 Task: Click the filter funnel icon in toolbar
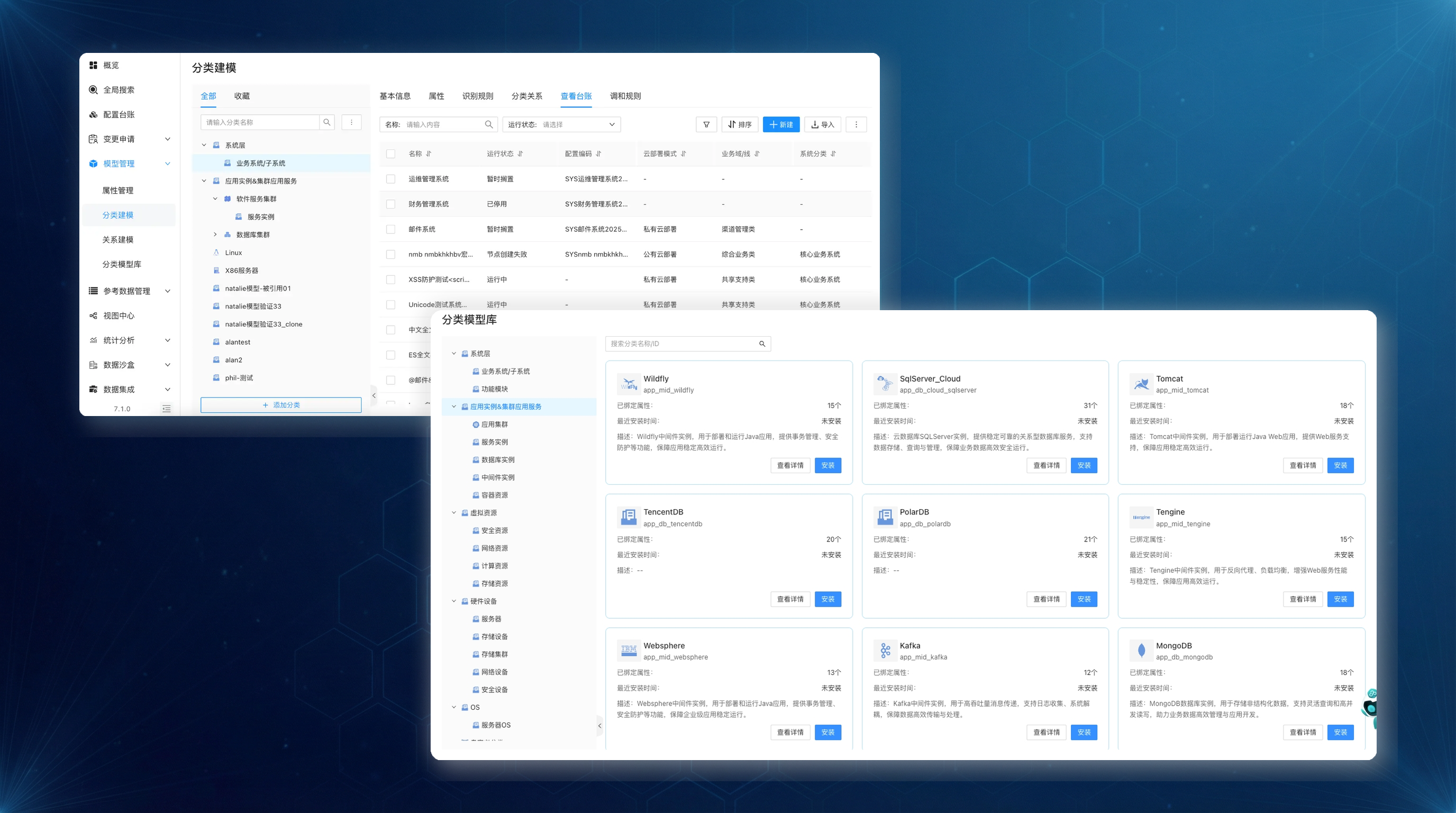click(x=706, y=124)
